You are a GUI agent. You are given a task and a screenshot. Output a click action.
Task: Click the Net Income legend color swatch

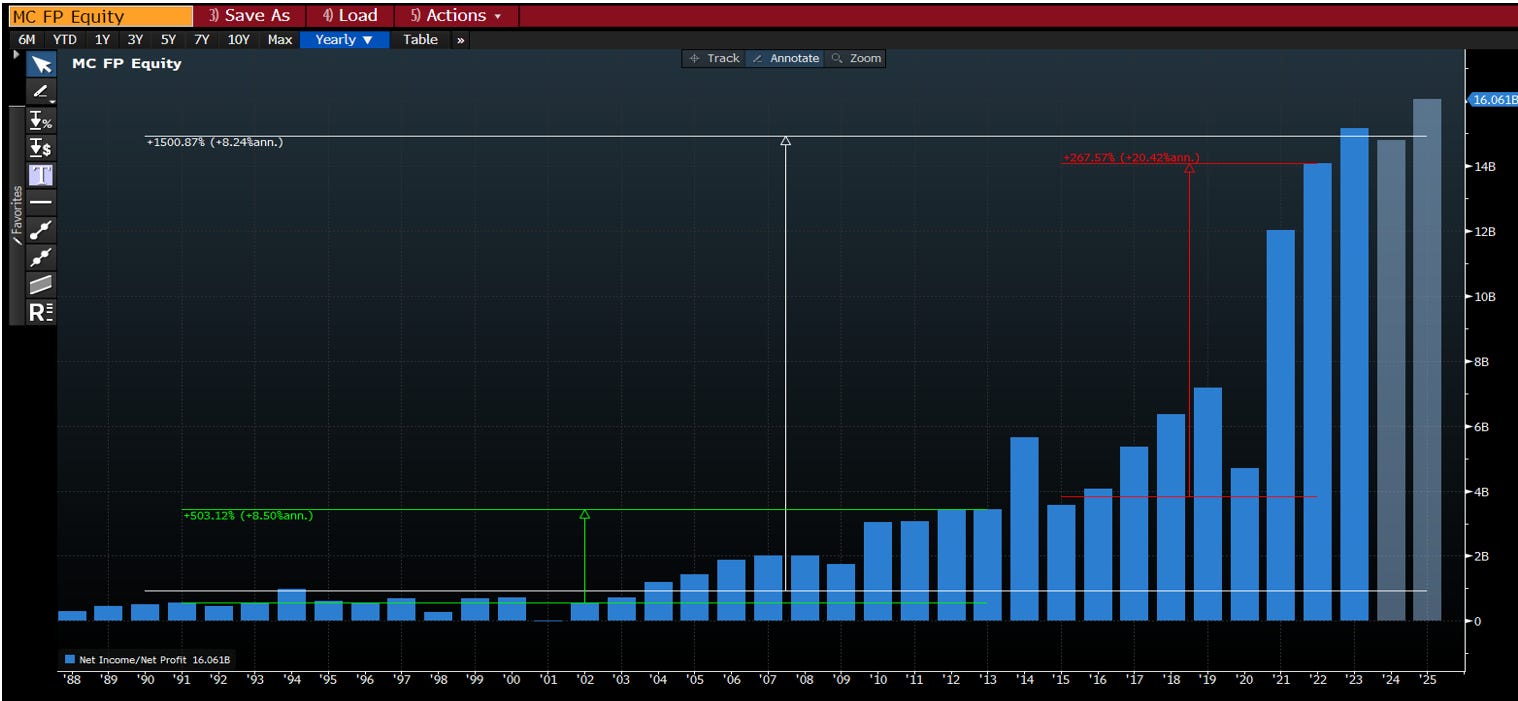click(x=70, y=659)
